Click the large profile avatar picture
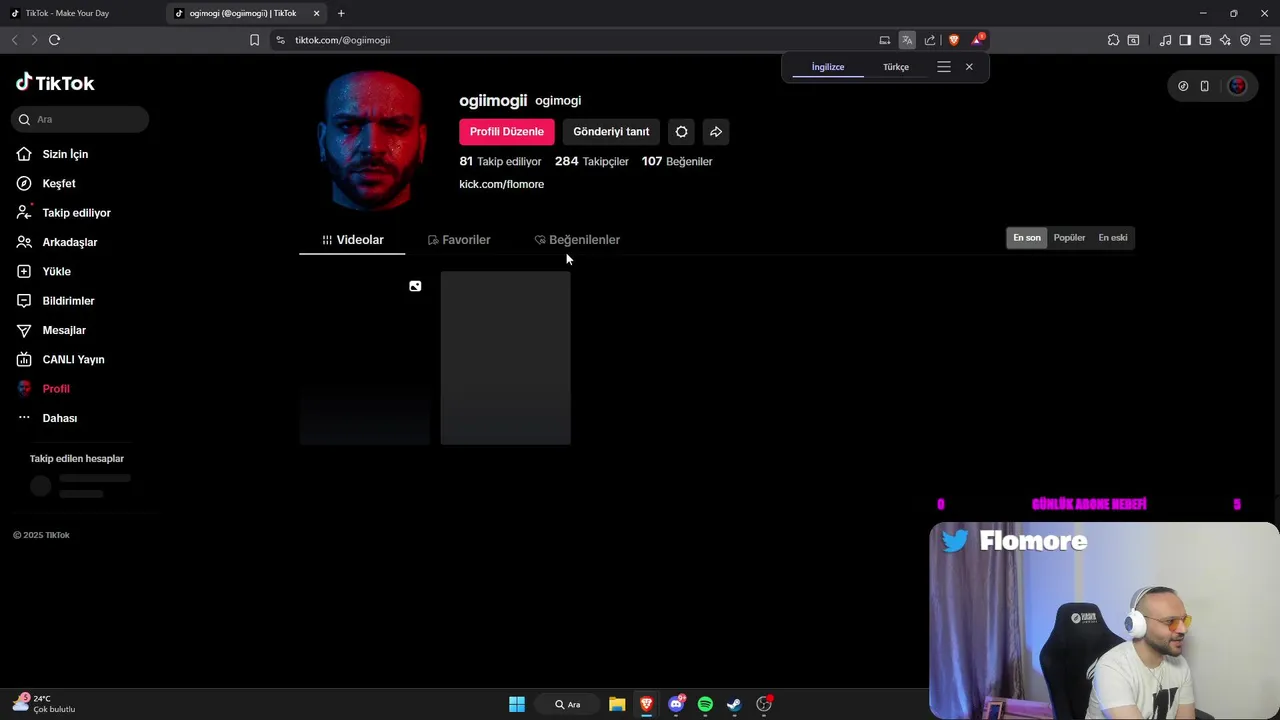Viewport: 1280px width, 720px height. pos(371,140)
